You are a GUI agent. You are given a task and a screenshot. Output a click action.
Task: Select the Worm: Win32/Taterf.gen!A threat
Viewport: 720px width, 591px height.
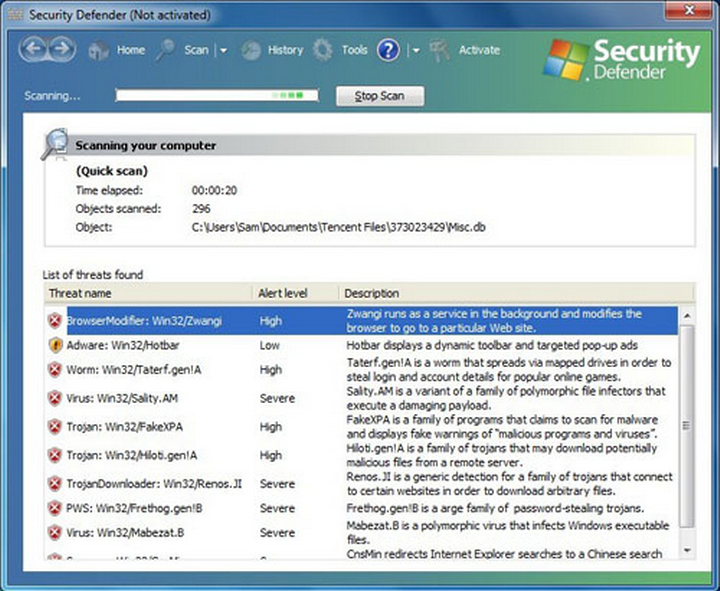(x=134, y=370)
